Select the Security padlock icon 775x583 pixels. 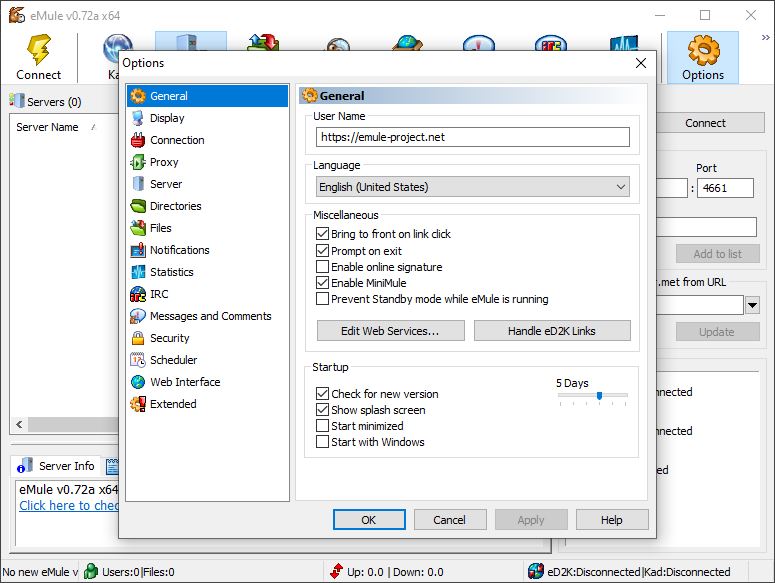(138, 338)
